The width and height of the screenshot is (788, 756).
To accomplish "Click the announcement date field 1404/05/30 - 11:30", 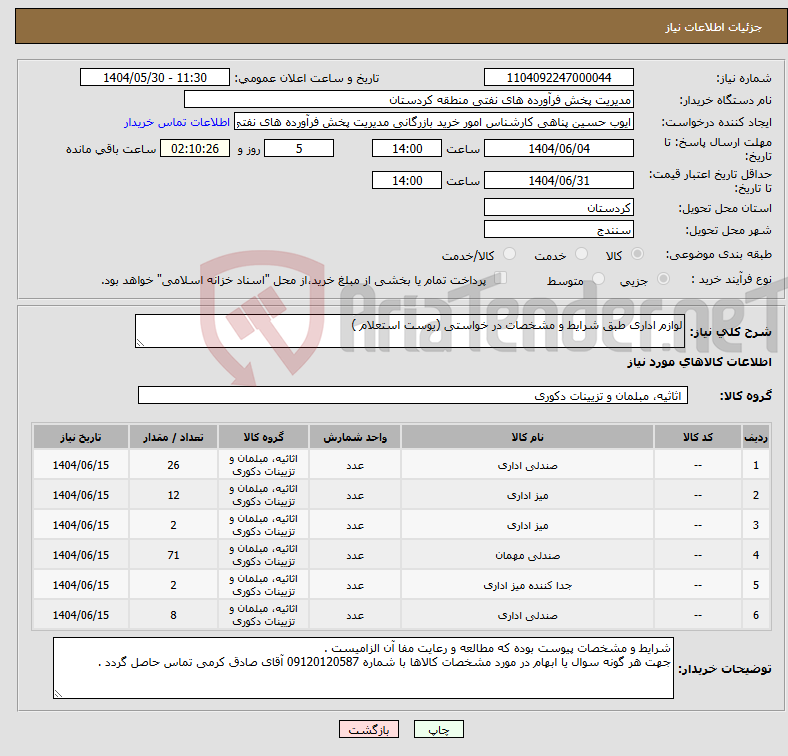I will coord(155,77).
